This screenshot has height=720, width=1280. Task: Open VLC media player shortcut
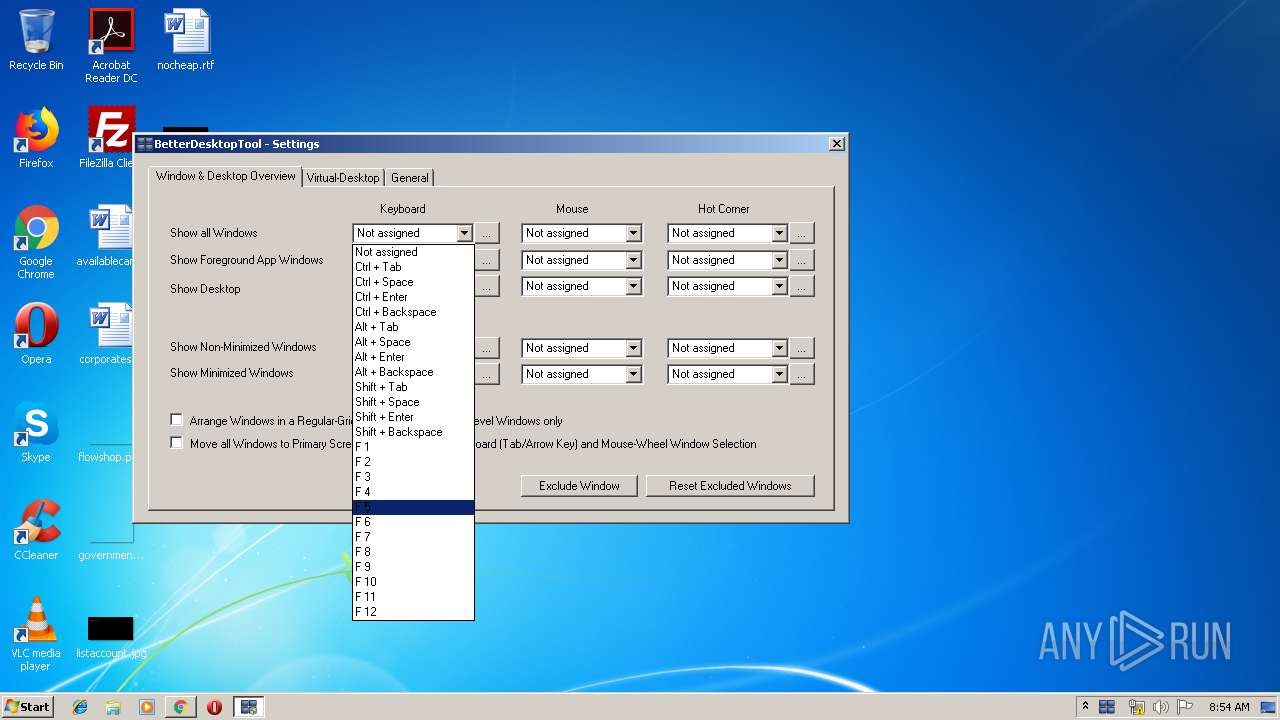point(36,634)
